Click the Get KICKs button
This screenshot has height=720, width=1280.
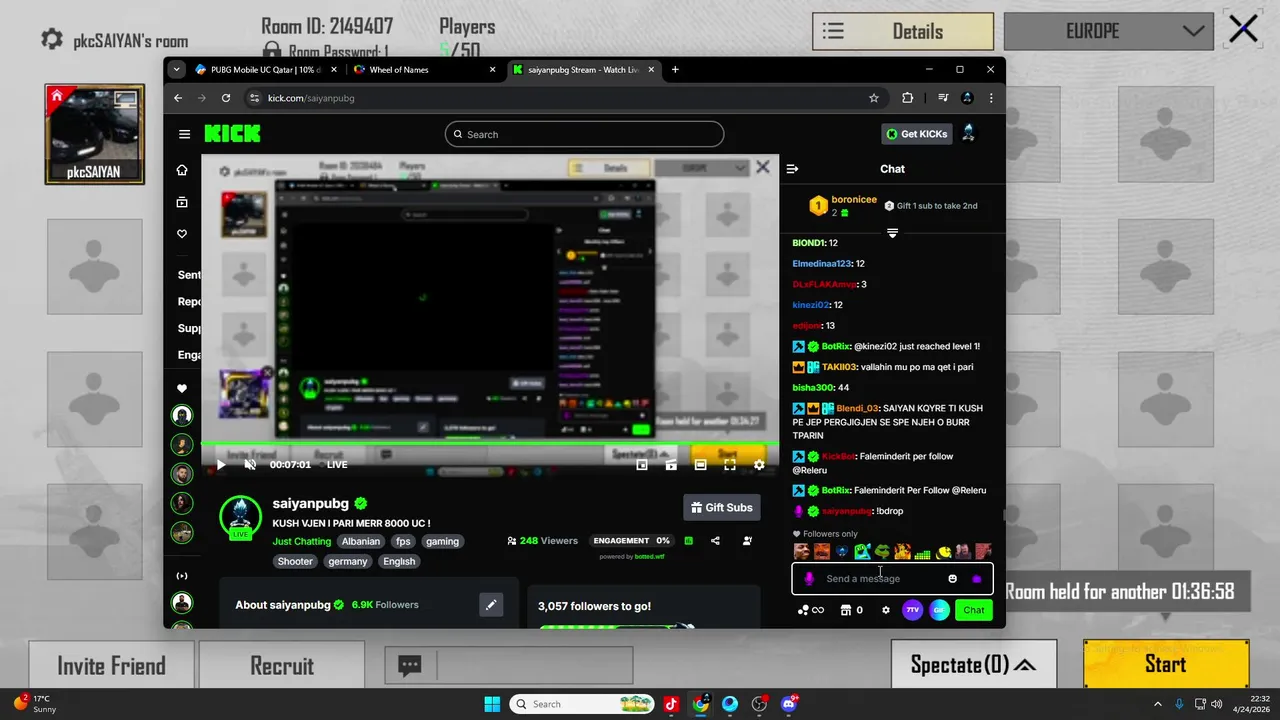coord(916,134)
